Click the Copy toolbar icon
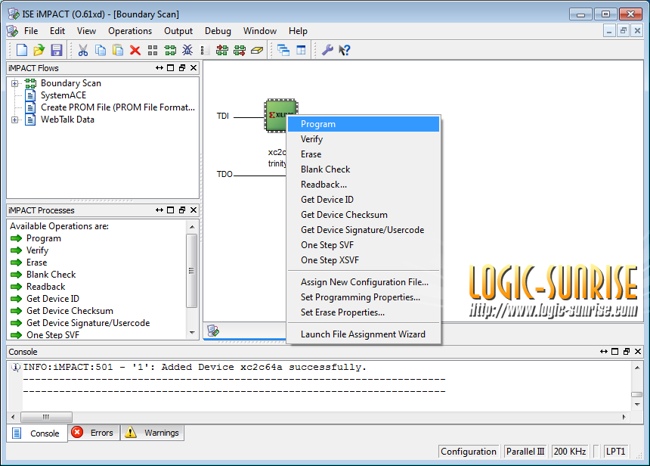Viewport: 650px width, 466px height. click(x=100, y=50)
